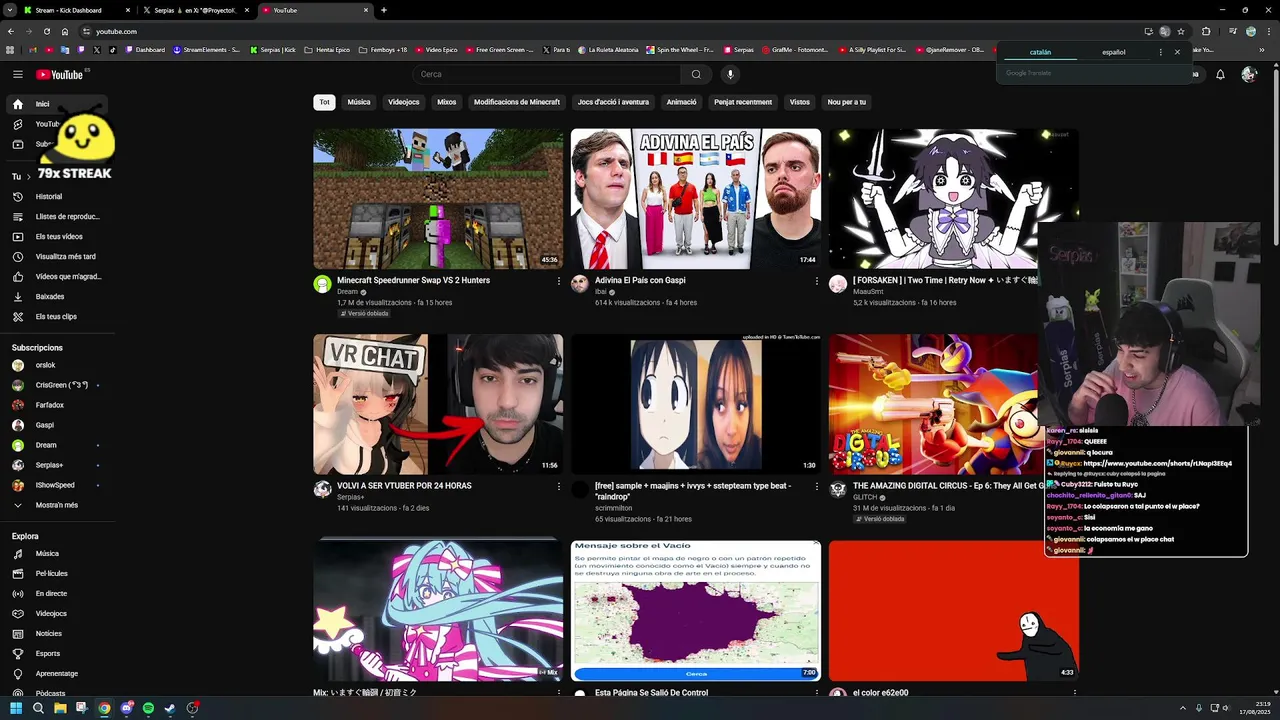
Task: Open the StreamElements bookmark
Action: point(207,49)
